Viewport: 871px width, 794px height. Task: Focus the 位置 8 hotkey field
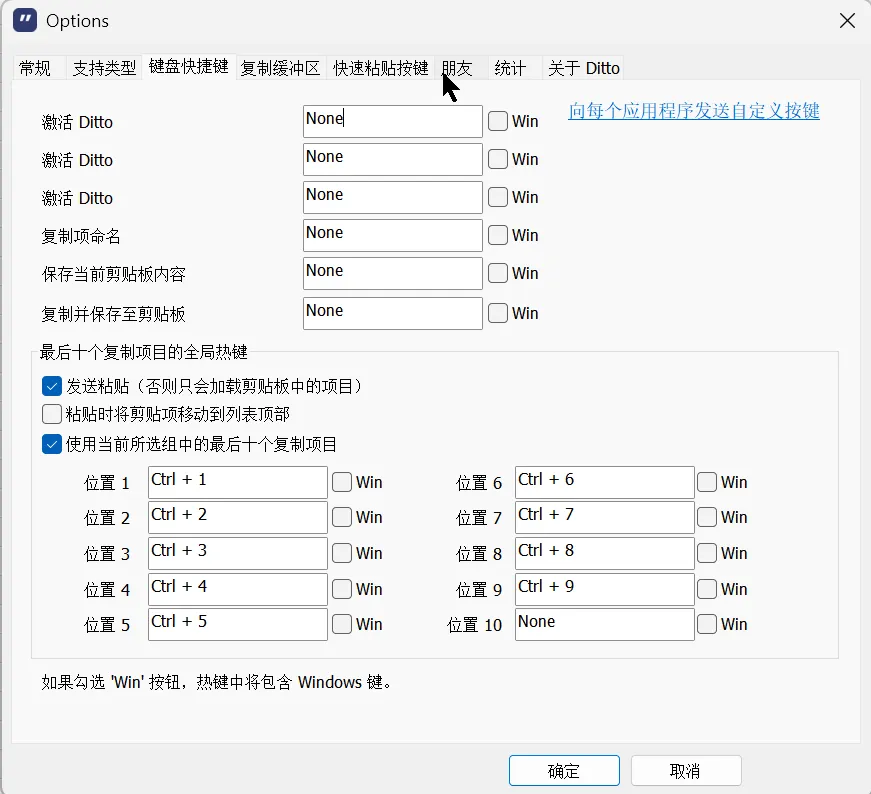click(605, 553)
